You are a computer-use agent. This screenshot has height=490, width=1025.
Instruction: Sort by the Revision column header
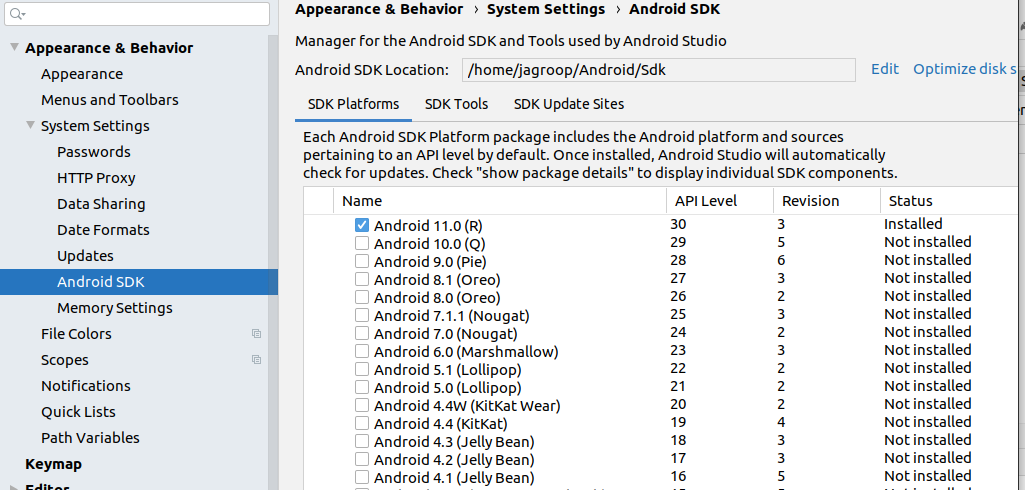tap(827, 201)
